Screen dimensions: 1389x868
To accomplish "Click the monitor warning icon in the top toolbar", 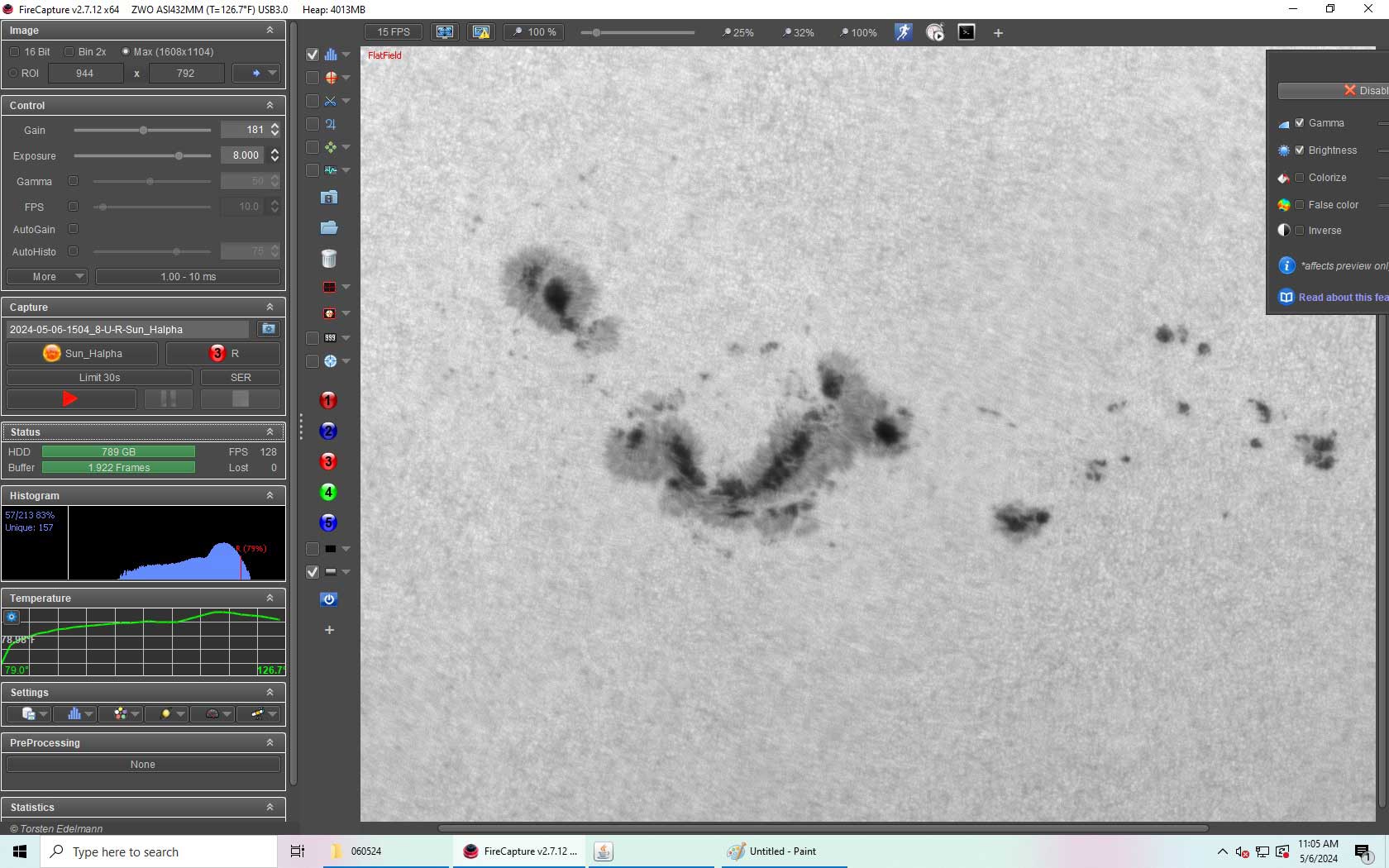I will 481,32.
